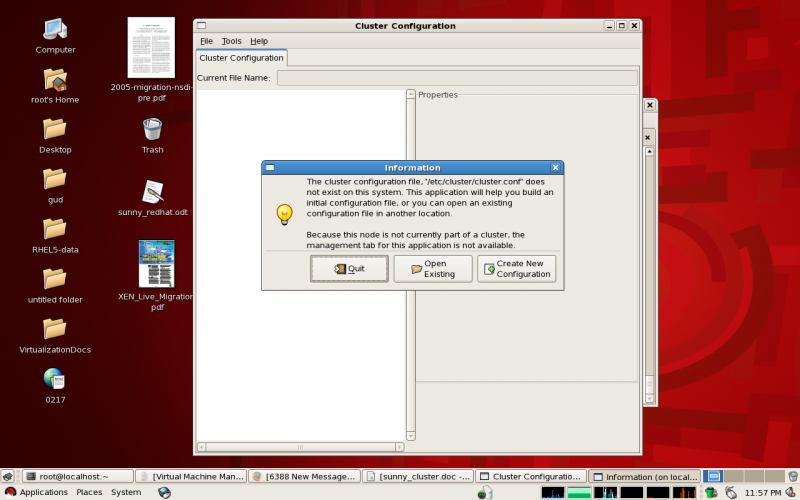Screen dimensions: 800x500
Task: Open the Applications menu in panel
Action: coord(37,492)
